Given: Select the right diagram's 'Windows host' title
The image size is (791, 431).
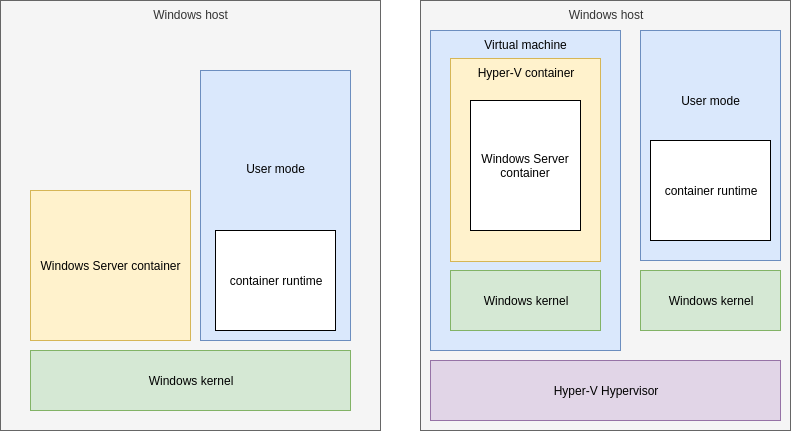Looking at the screenshot, I should tap(605, 15).
